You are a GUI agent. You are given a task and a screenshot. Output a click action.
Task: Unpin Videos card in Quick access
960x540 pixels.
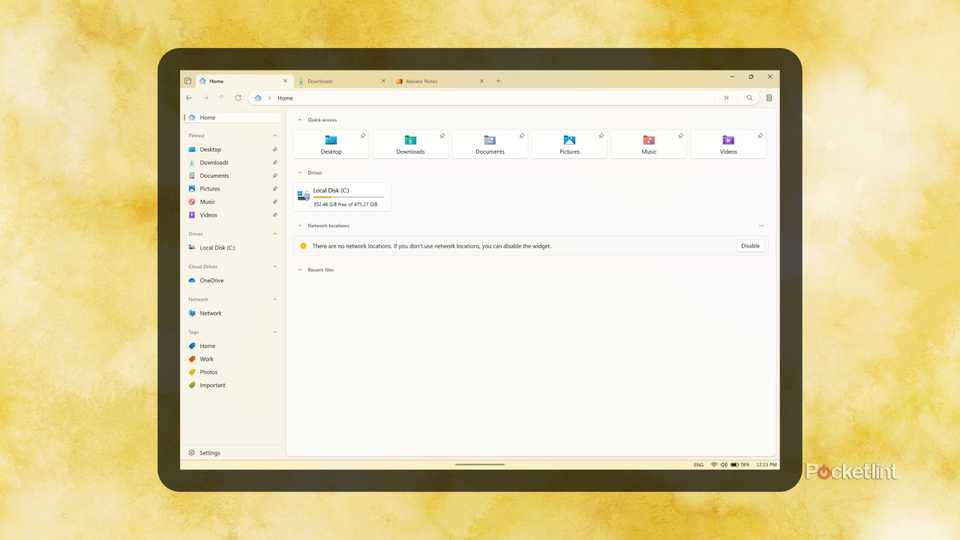click(760, 136)
